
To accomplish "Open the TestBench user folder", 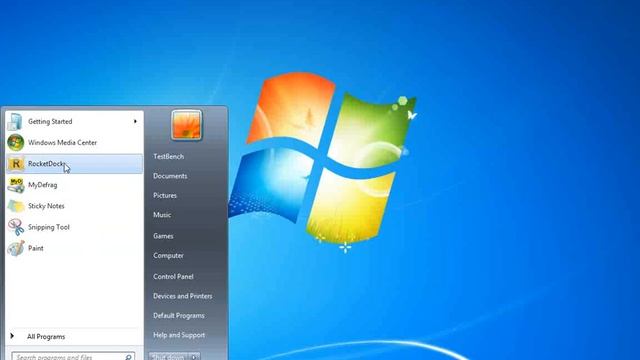I will click(169, 156).
